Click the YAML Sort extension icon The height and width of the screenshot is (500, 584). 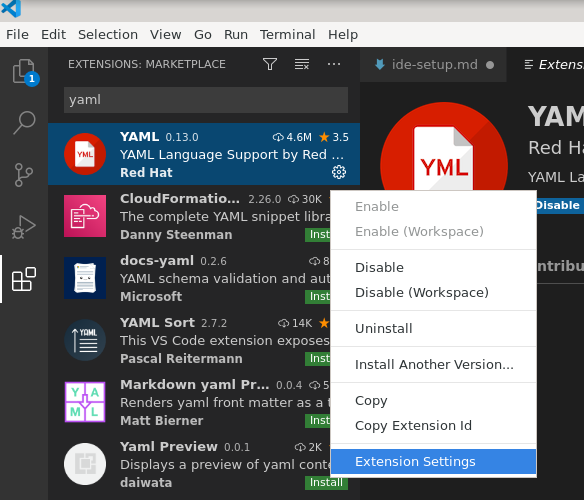(85, 340)
